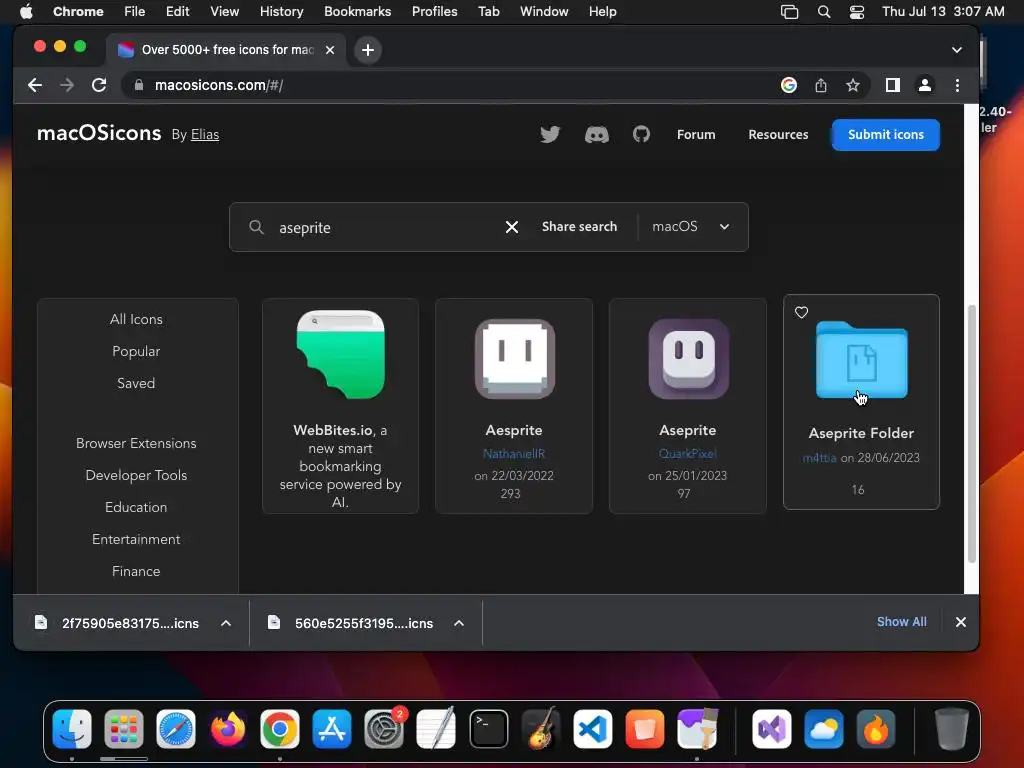Click the address bar URL

(x=219, y=85)
